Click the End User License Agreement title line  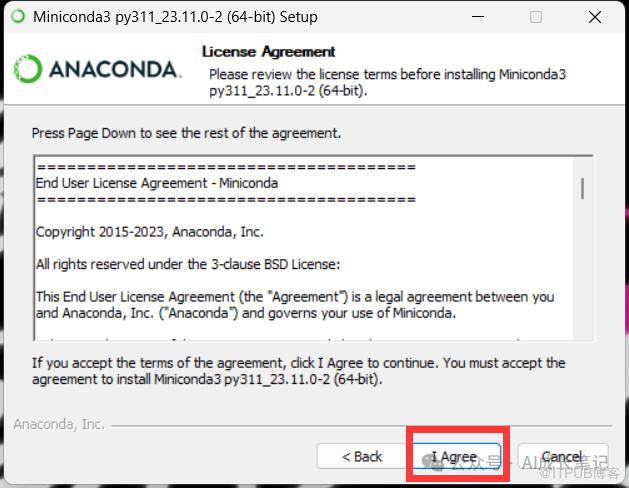[x=157, y=183]
